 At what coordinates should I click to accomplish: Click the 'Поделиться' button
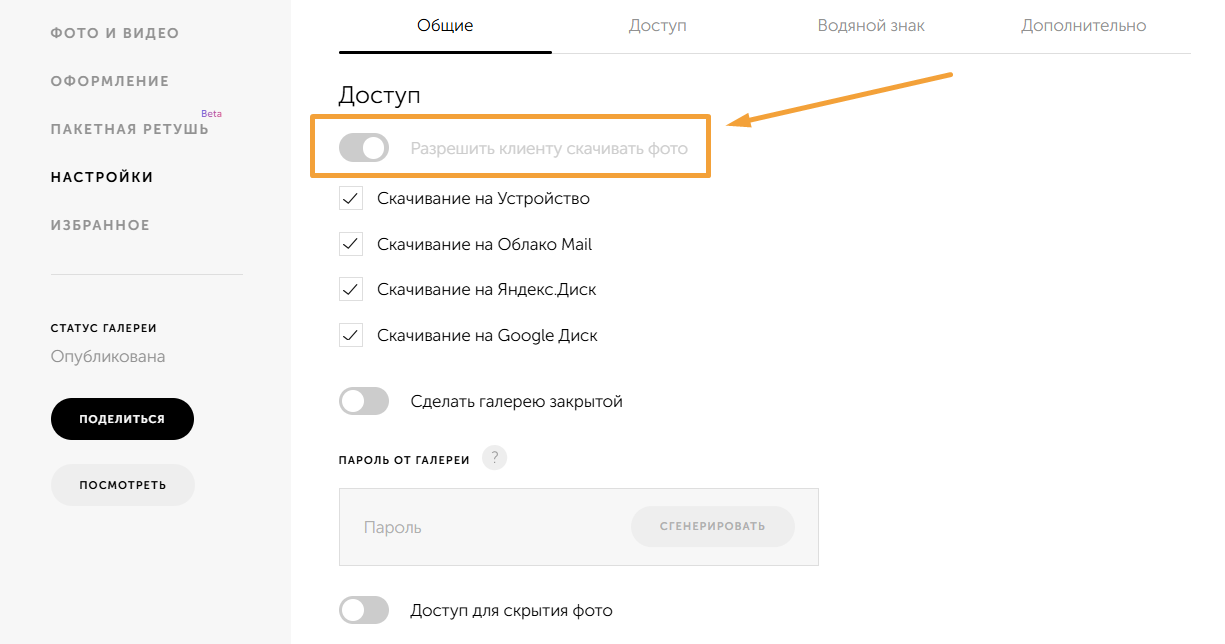pyautogui.click(x=122, y=419)
